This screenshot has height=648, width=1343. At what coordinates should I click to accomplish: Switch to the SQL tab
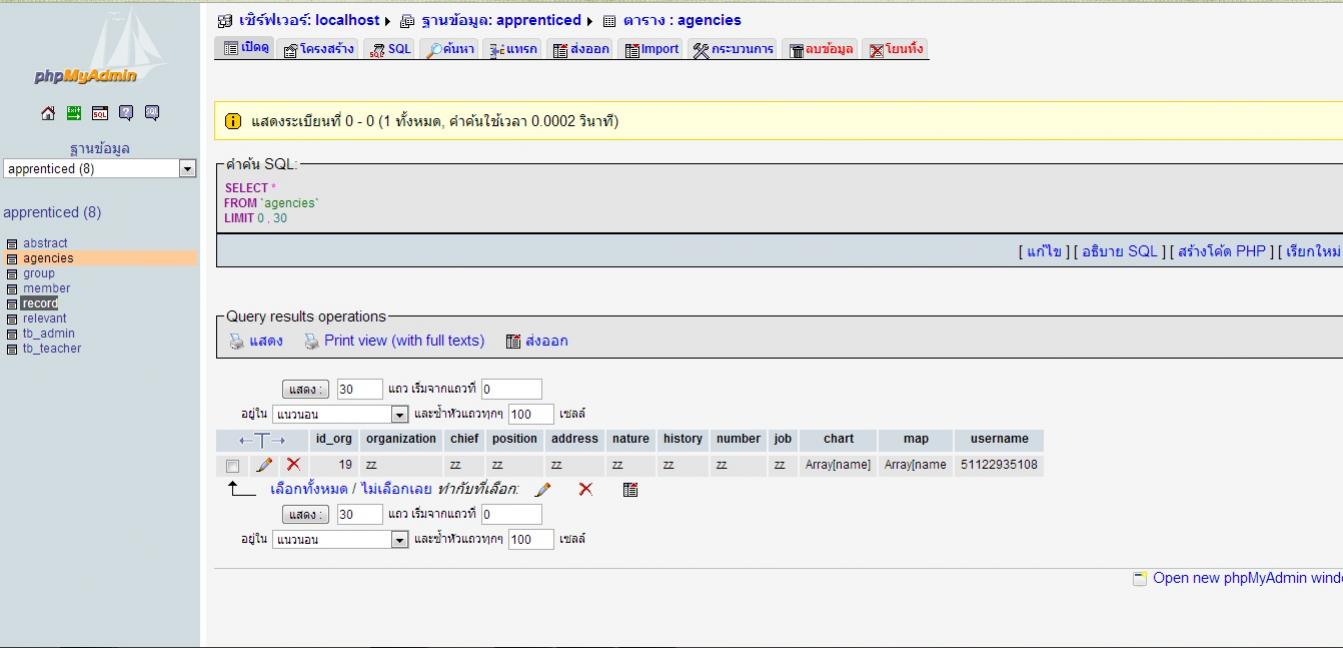[x=390, y=49]
